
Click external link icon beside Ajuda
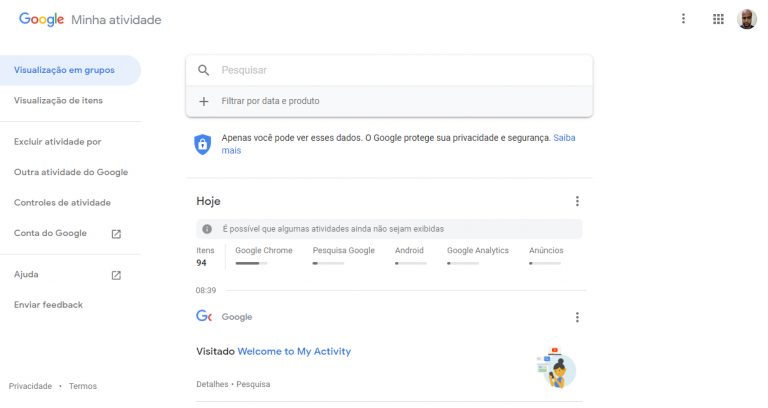tap(116, 275)
